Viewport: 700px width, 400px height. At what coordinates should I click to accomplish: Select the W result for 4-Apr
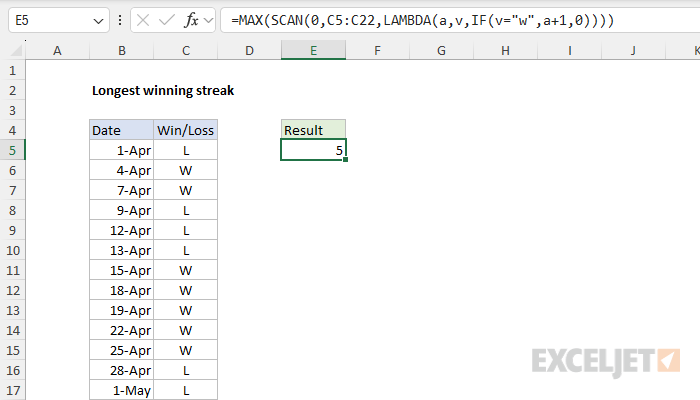pos(186,171)
